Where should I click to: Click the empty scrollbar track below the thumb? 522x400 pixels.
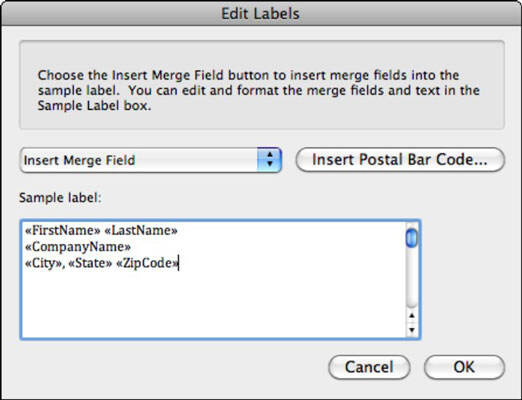point(412,278)
